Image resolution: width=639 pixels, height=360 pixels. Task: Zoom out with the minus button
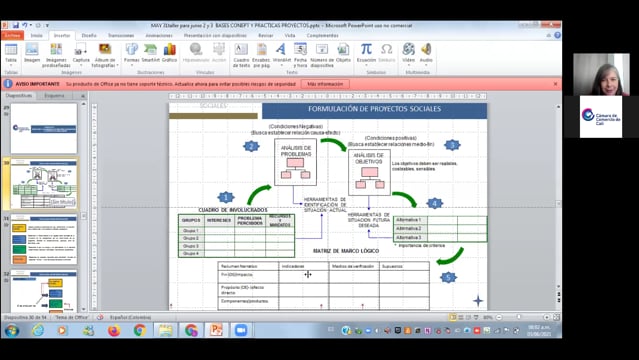[x=499, y=317]
